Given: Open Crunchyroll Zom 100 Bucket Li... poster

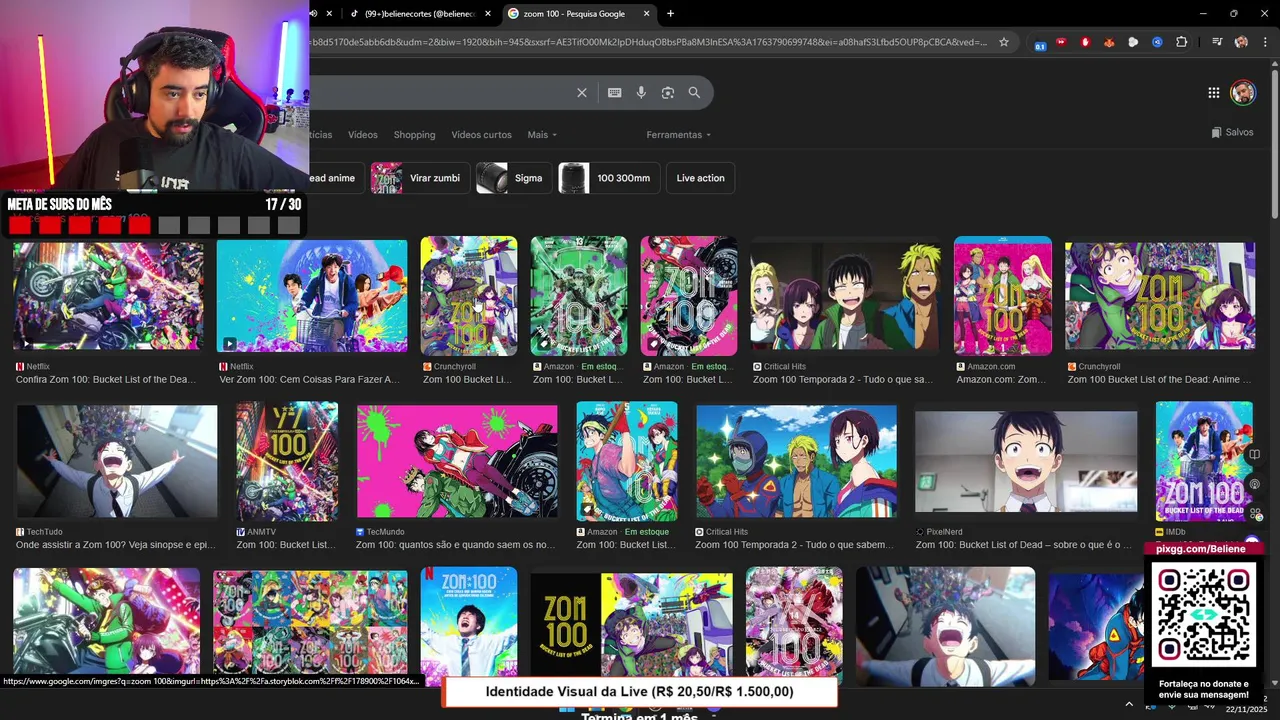Looking at the screenshot, I should (469, 296).
